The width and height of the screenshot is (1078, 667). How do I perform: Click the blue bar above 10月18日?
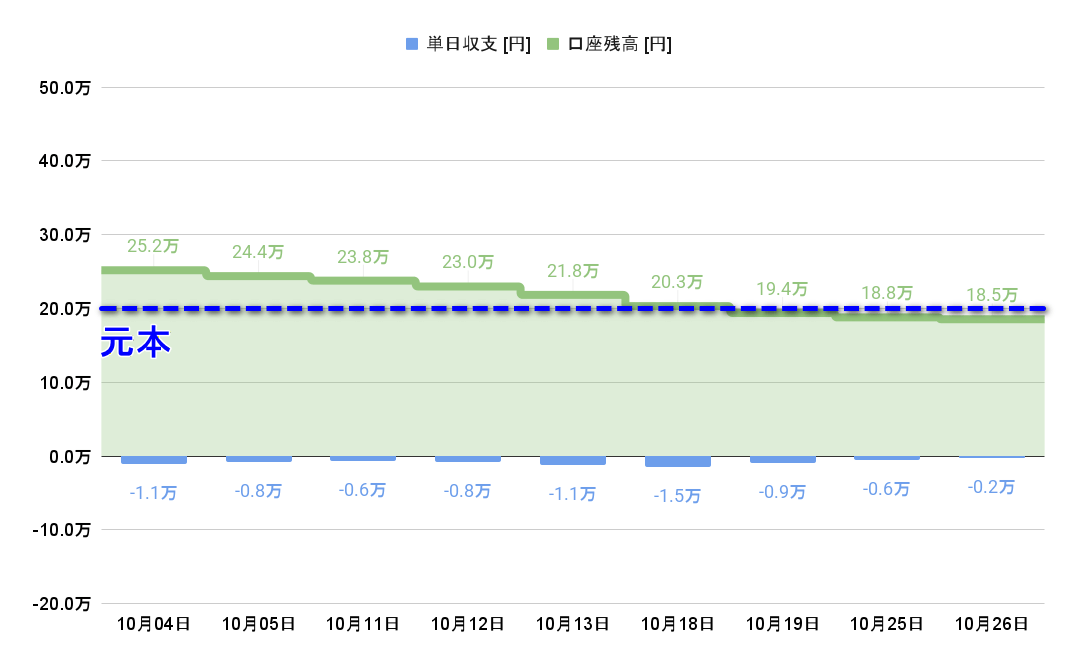coord(678,461)
